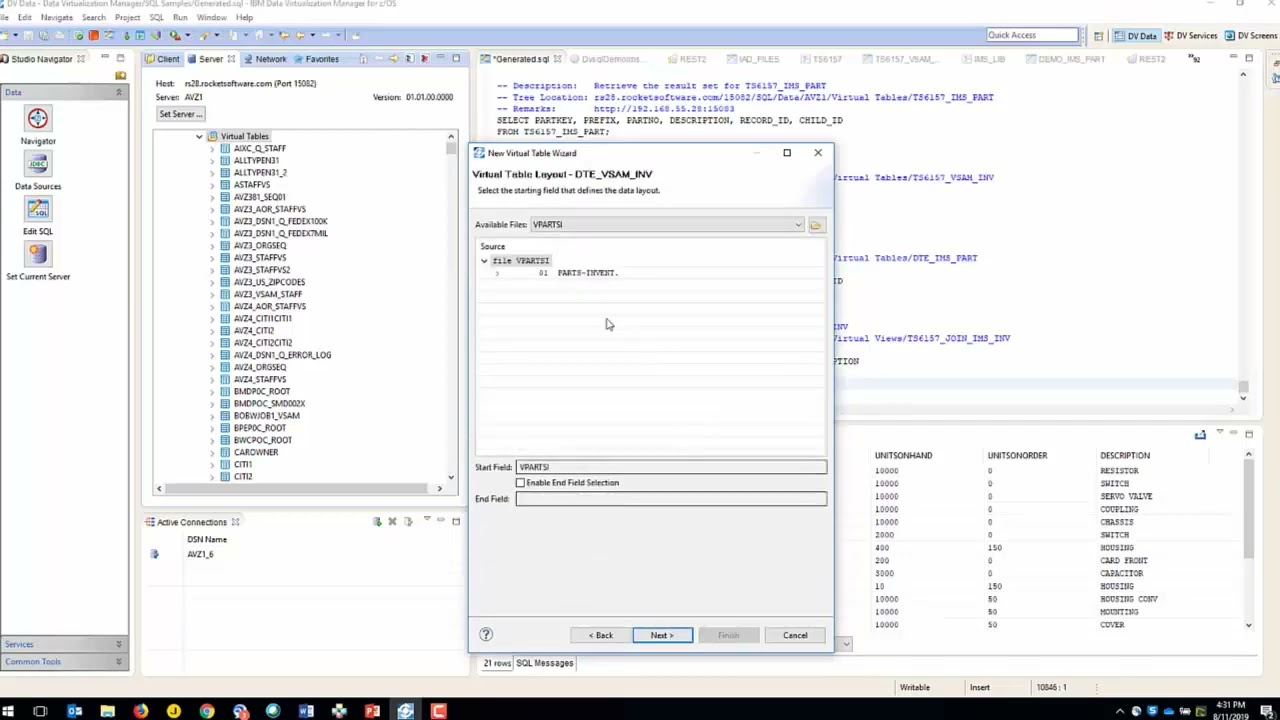Screen dimensions: 1280x720
Task: Open Outlook from the taskbar
Action: [74, 711]
